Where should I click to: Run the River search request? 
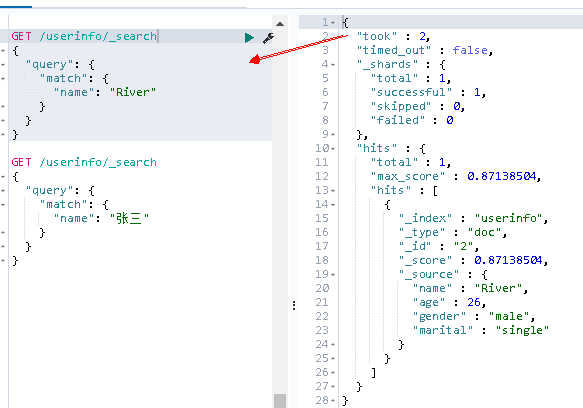[249, 38]
